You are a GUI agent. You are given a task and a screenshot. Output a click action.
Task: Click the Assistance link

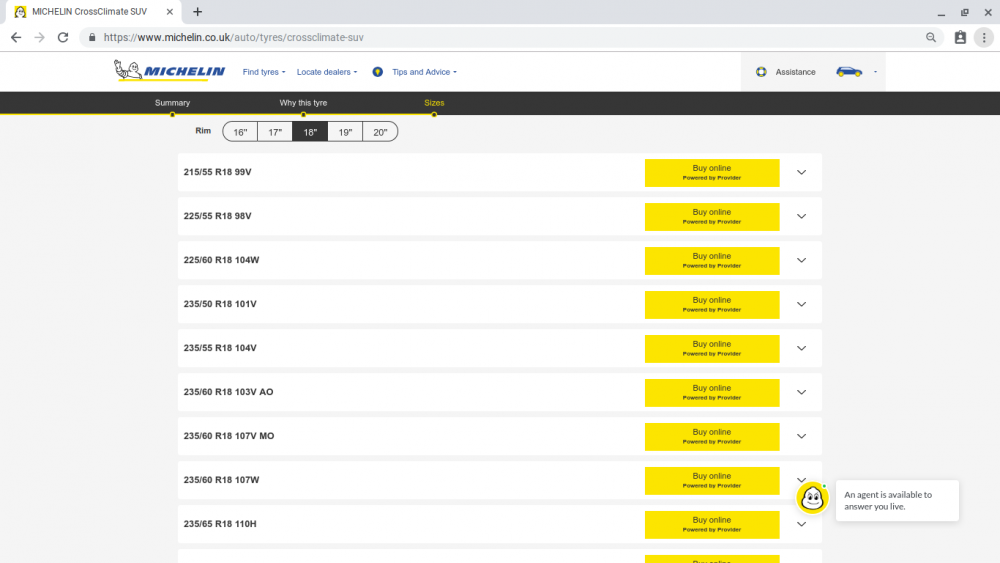point(795,72)
